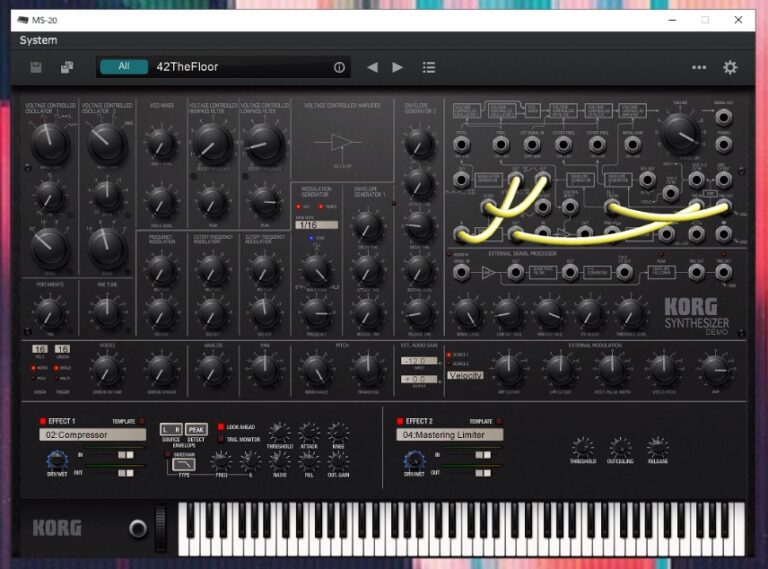Click the Initial Gain patch jack
The width and height of the screenshot is (768, 569).
coord(632,145)
